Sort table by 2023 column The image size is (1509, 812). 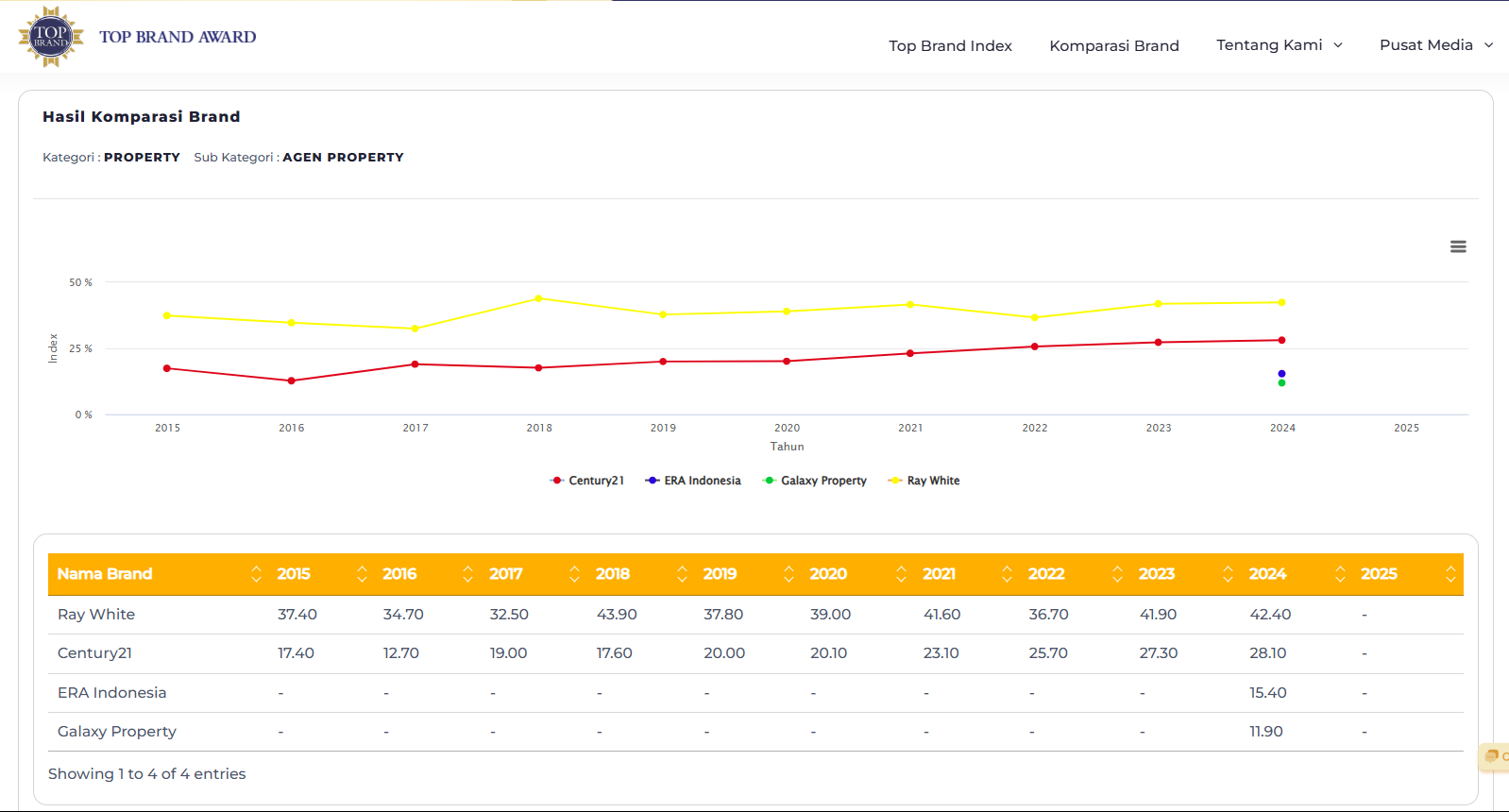pyautogui.click(x=1184, y=574)
